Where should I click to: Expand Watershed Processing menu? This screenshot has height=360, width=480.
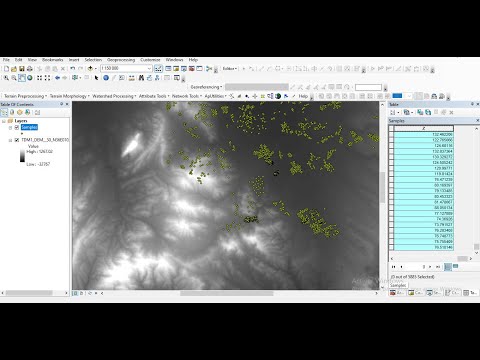[114, 96]
